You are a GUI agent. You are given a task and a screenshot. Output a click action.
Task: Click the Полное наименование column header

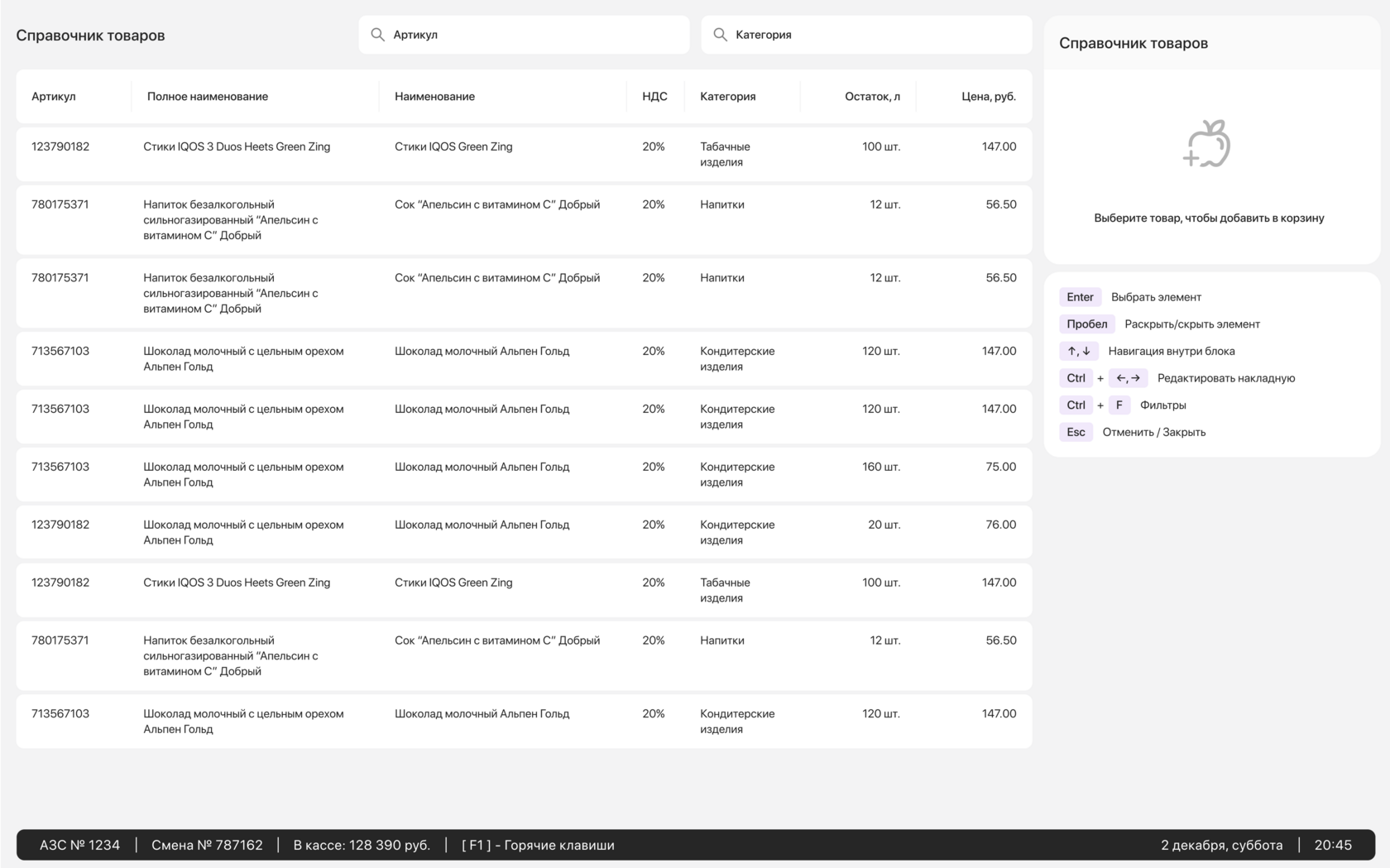[x=208, y=97]
